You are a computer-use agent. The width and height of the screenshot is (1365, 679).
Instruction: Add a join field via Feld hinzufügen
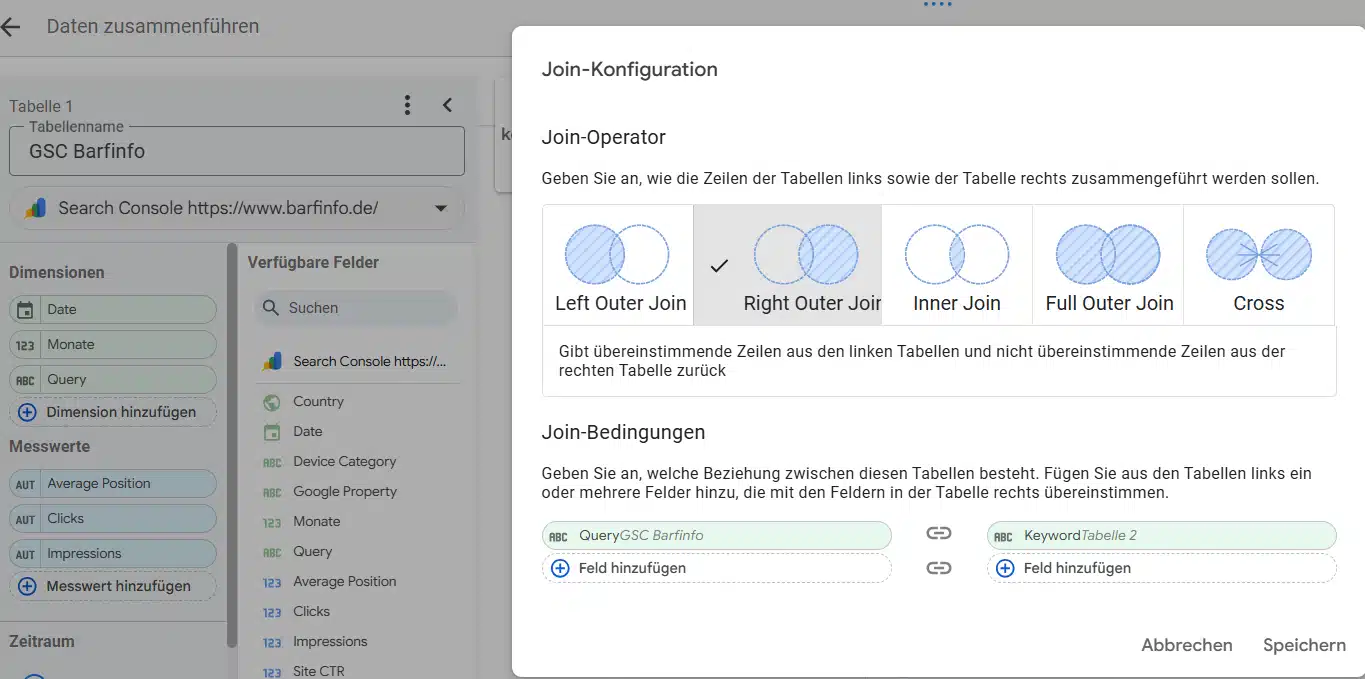tap(716, 567)
